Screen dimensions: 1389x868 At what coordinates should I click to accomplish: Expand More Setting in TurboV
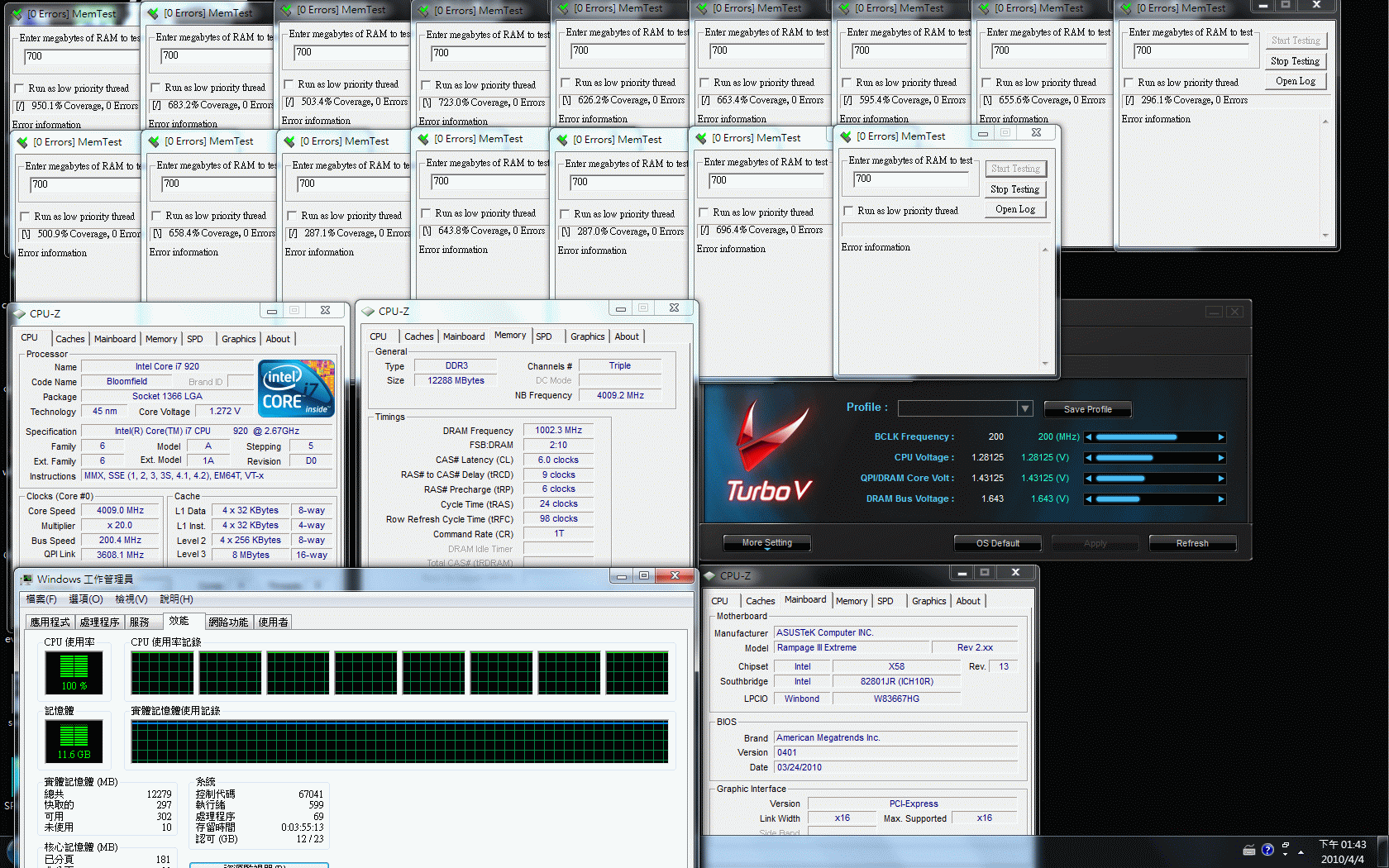766,543
